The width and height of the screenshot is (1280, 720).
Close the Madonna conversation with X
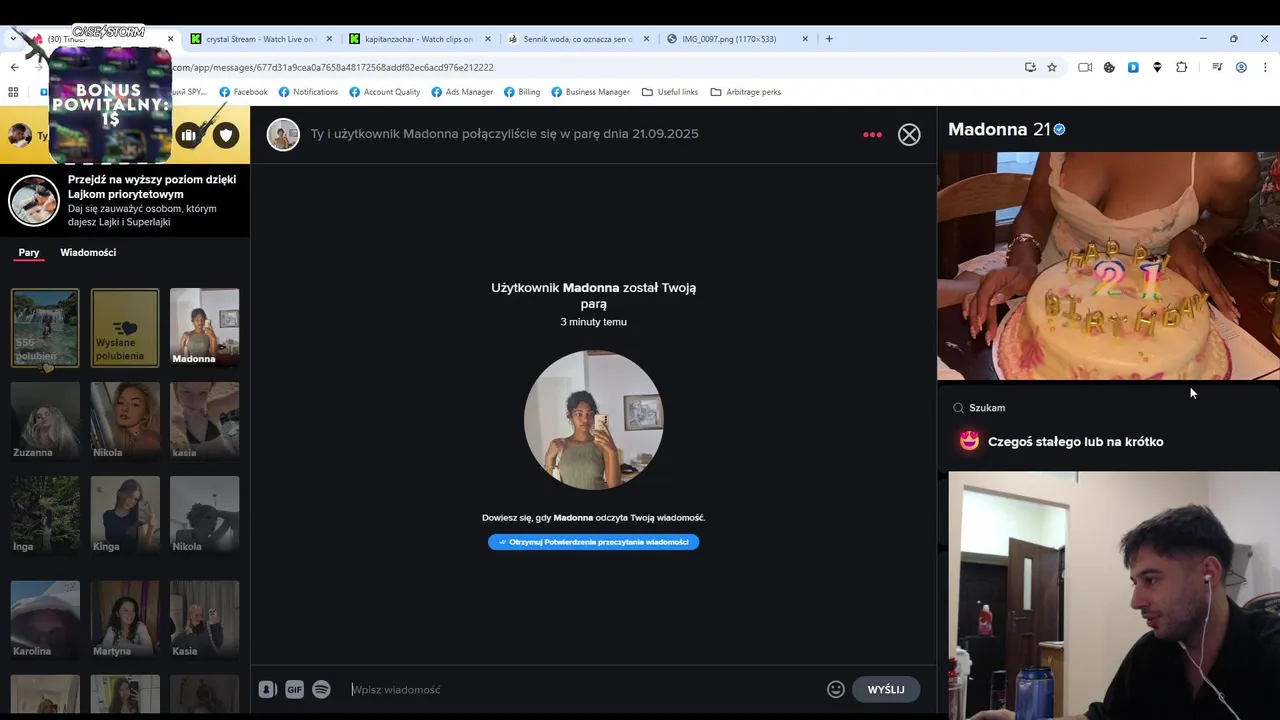coord(909,135)
